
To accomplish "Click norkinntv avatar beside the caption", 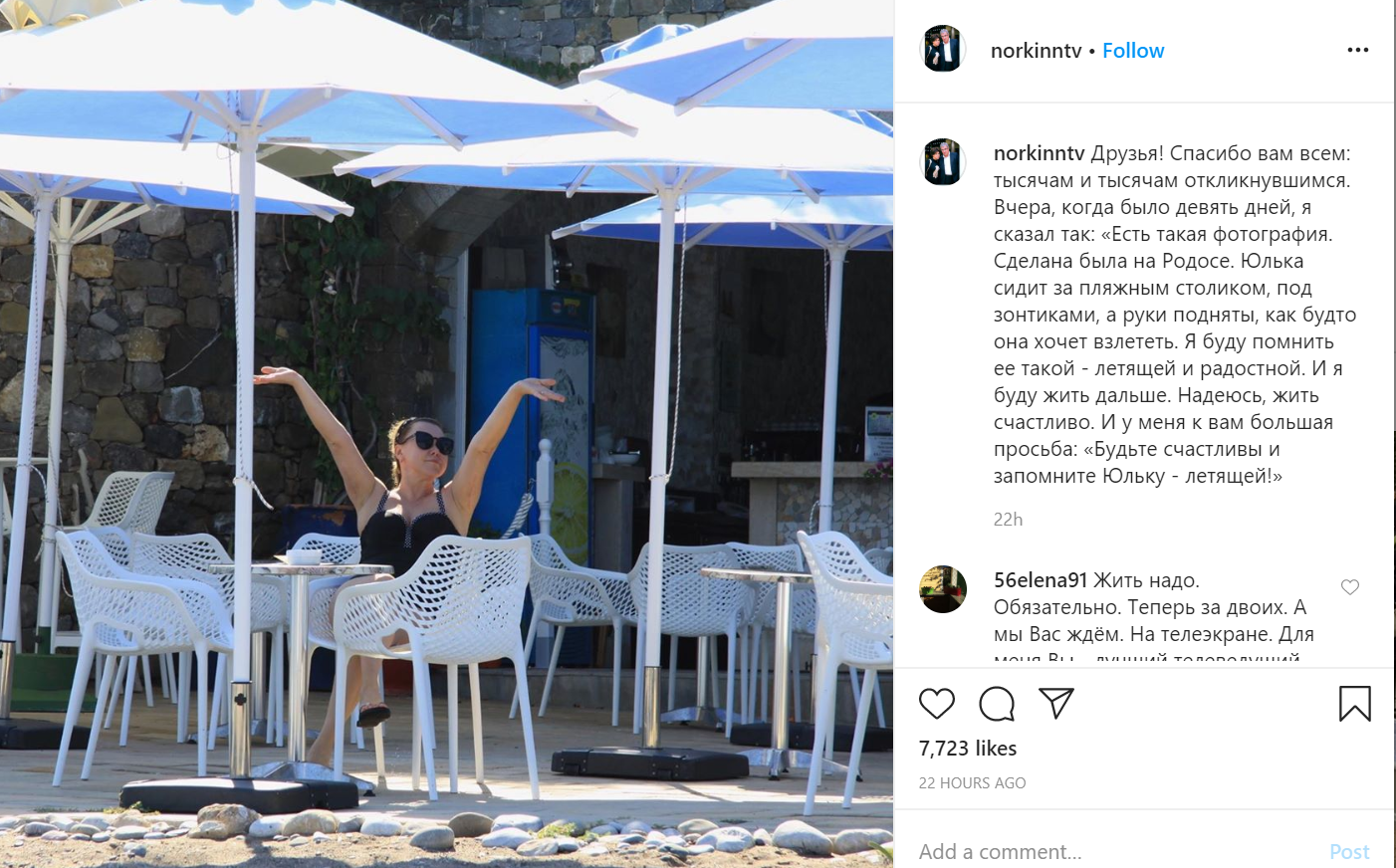I will point(943,162).
